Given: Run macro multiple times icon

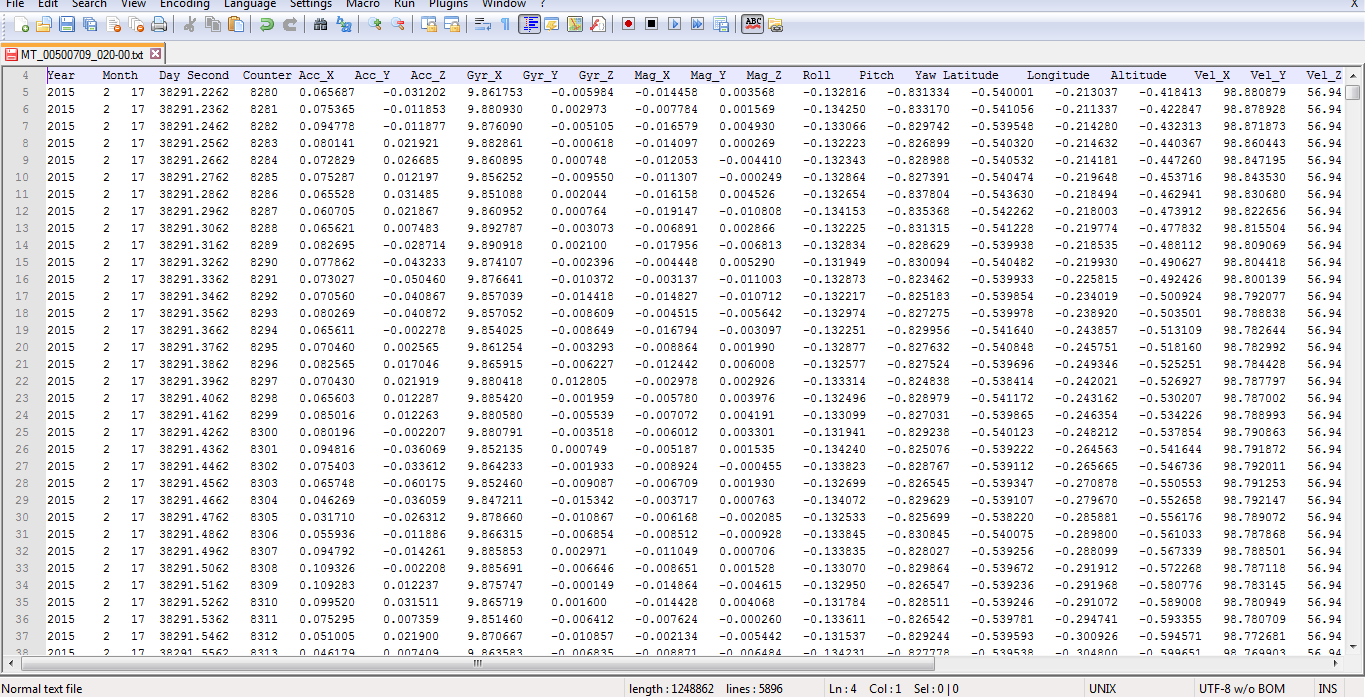Looking at the screenshot, I should point(697,24).
